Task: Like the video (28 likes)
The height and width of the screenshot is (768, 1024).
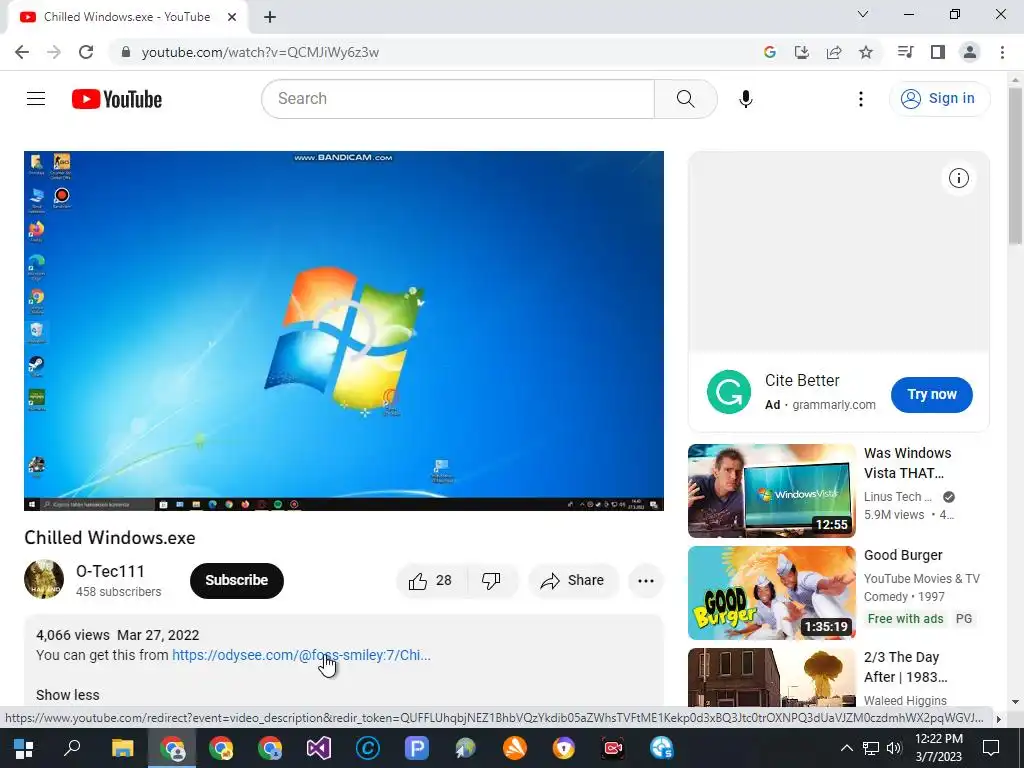Action: click(x=431, y=581)
